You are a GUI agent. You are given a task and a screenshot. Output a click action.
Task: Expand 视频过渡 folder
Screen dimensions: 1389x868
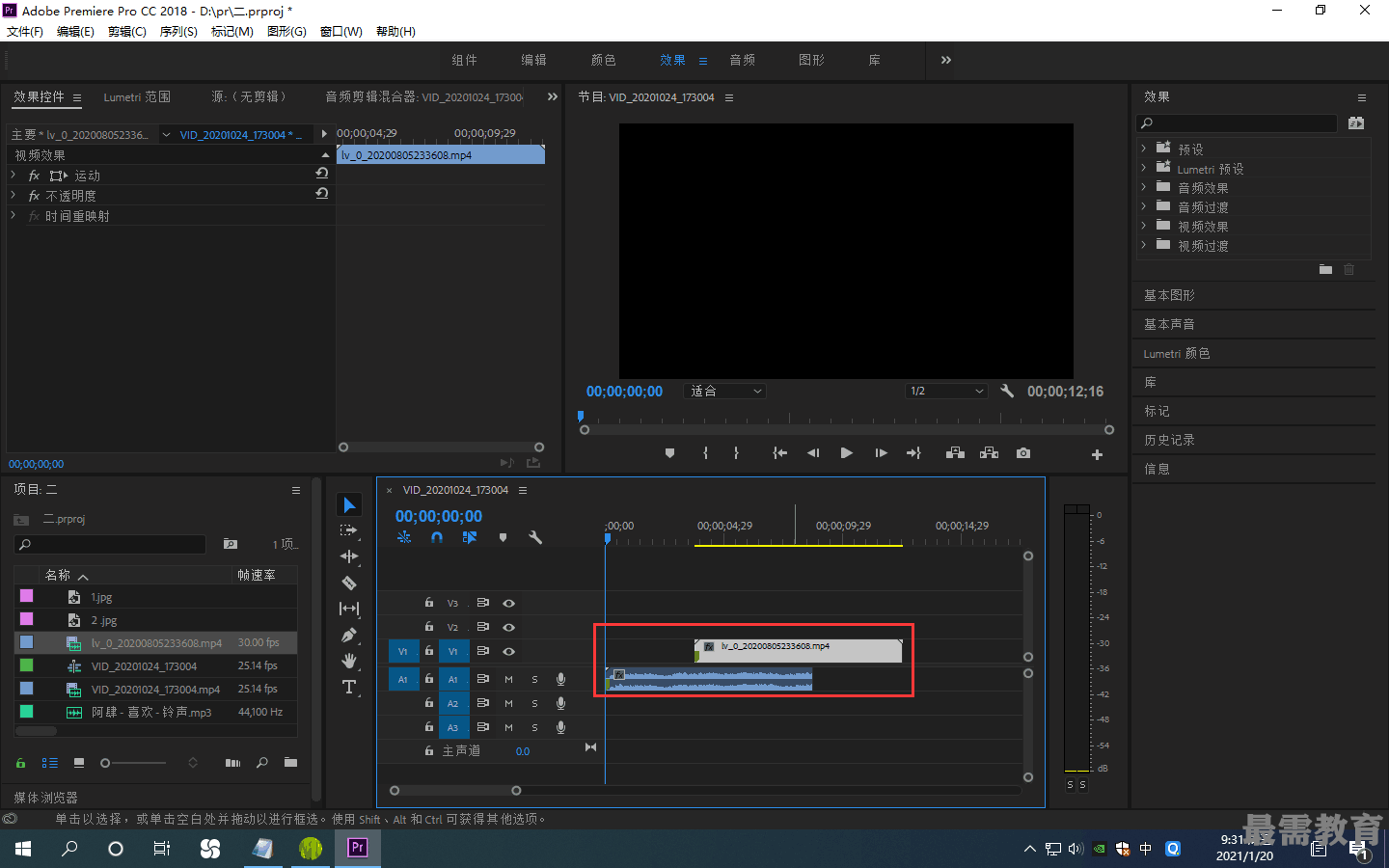pos(1144,245)
